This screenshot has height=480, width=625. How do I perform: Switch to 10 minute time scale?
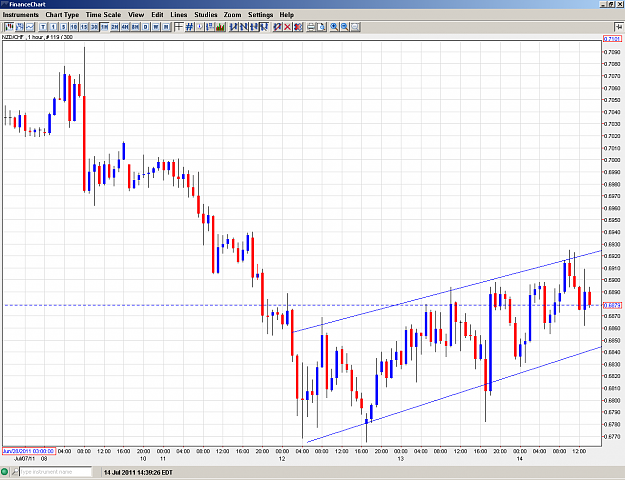pyautogui.click(x=74, y=27)
